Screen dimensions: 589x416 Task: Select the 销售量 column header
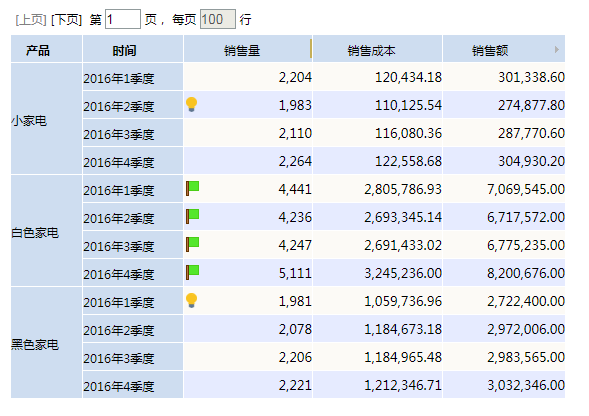[248, 49]
